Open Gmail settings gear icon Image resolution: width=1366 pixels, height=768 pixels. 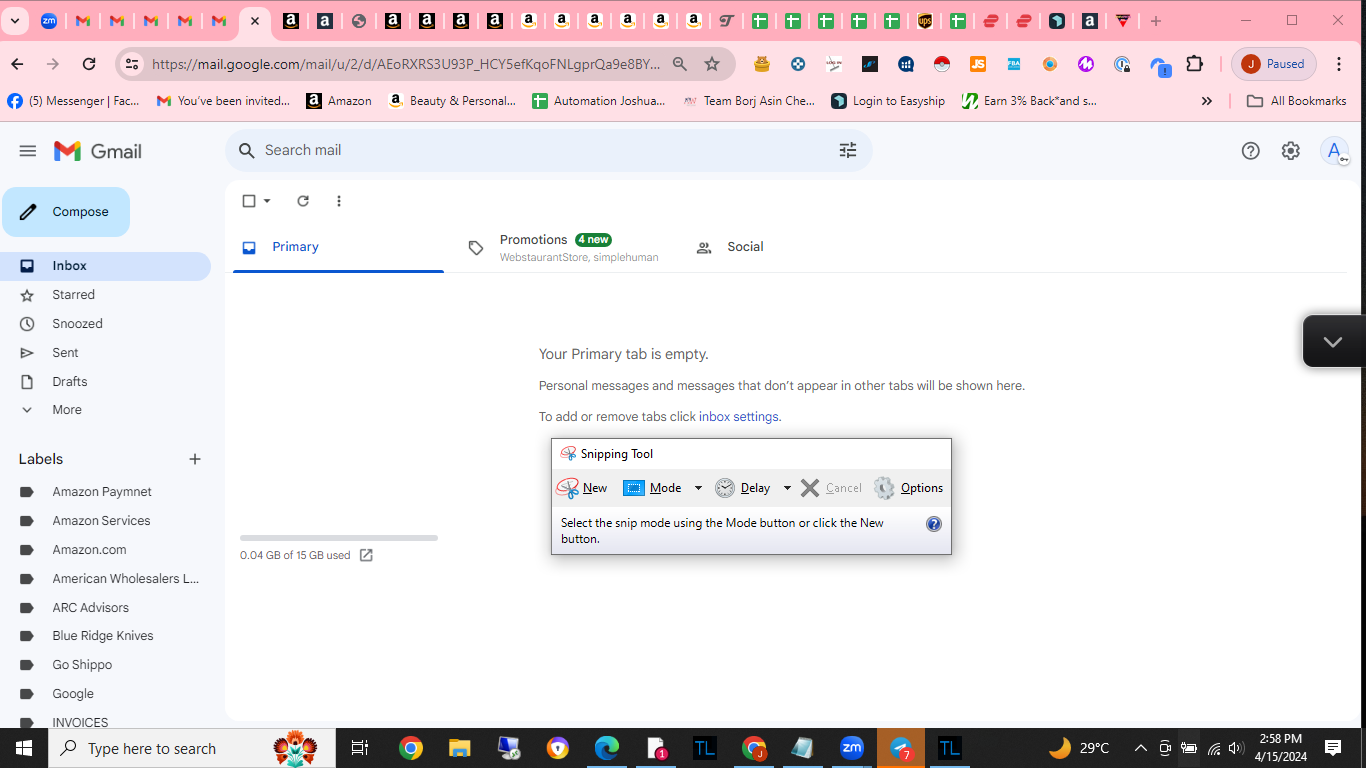[x=1291, y=151]
